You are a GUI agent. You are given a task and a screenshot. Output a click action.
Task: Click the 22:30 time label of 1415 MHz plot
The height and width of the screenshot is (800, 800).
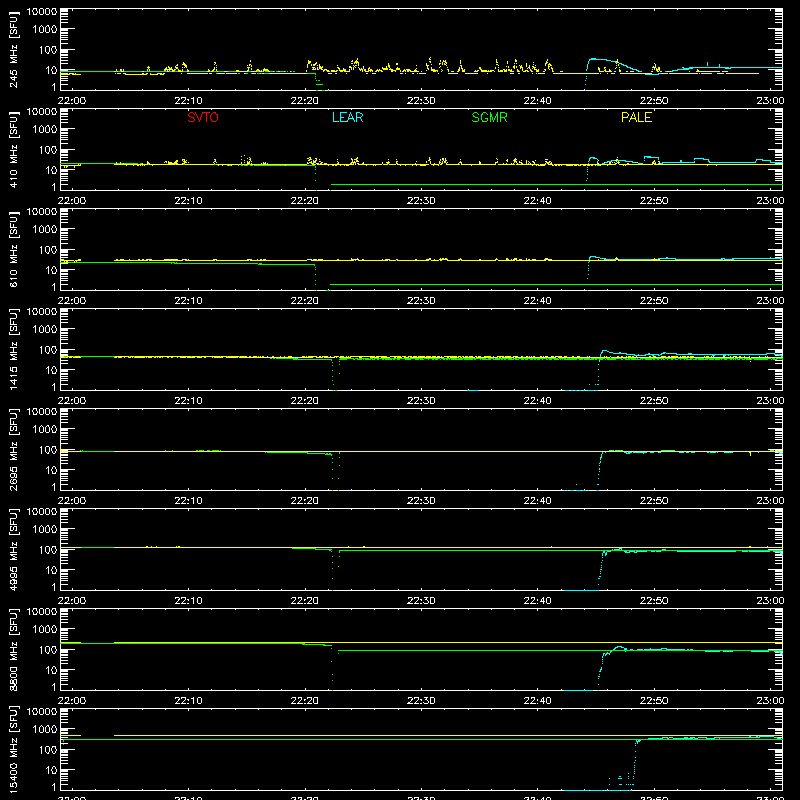(421, 401)
